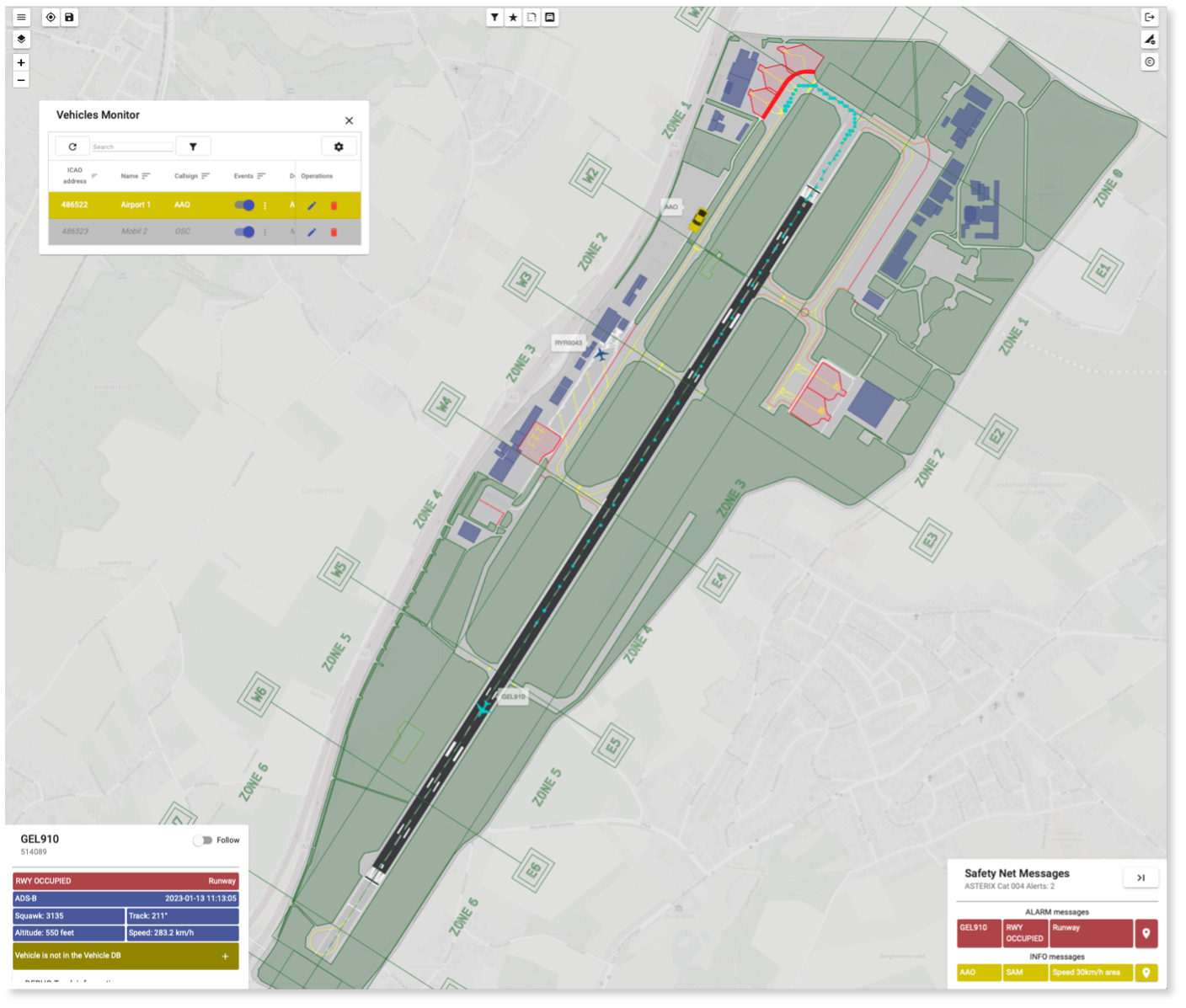Locate the GEL910 runway alarm on map

pos(1146,934)
